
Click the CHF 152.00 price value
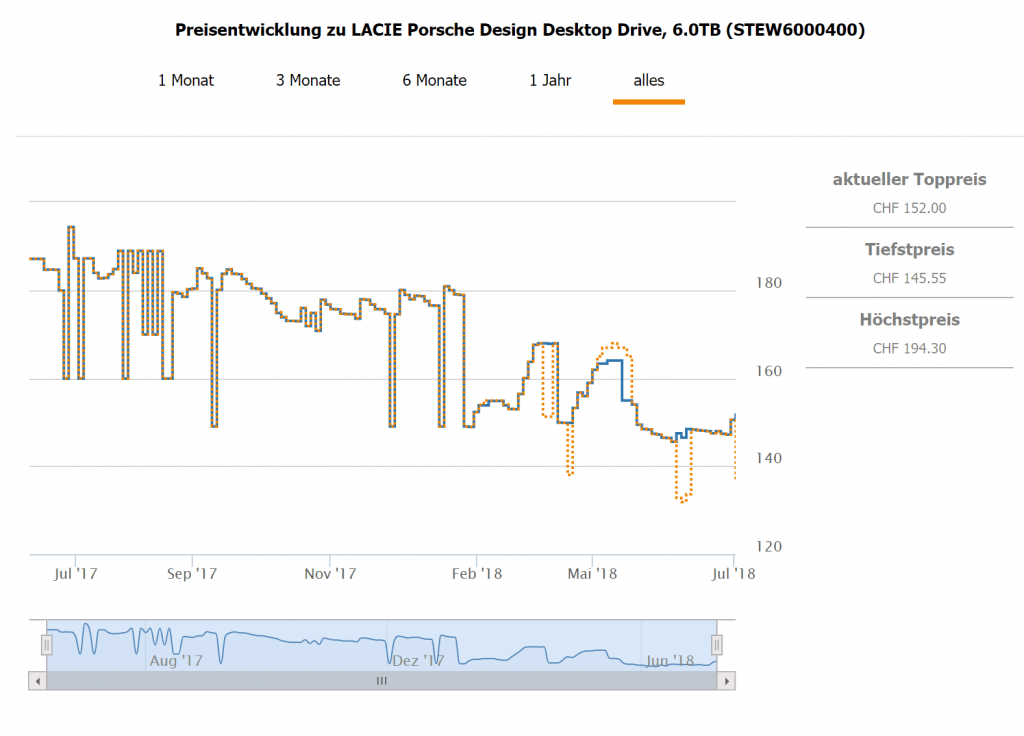(909, 208)
